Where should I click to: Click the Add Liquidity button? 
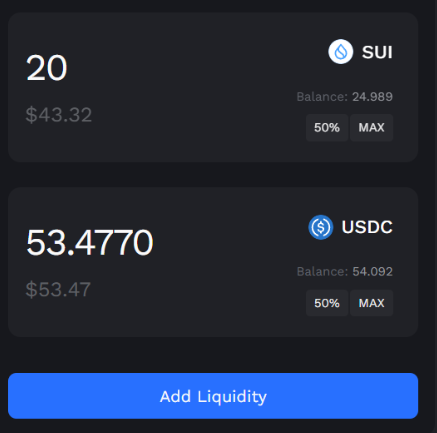[213, 396]
